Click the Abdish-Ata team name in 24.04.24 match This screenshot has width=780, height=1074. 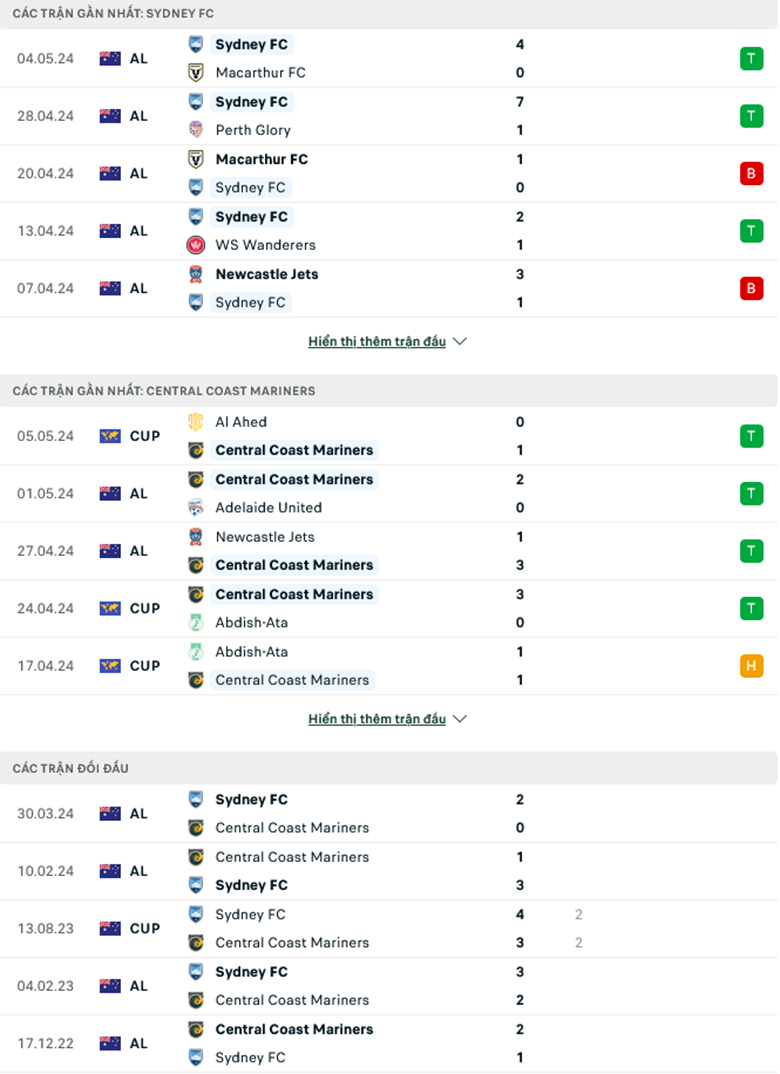click(252, 623)
